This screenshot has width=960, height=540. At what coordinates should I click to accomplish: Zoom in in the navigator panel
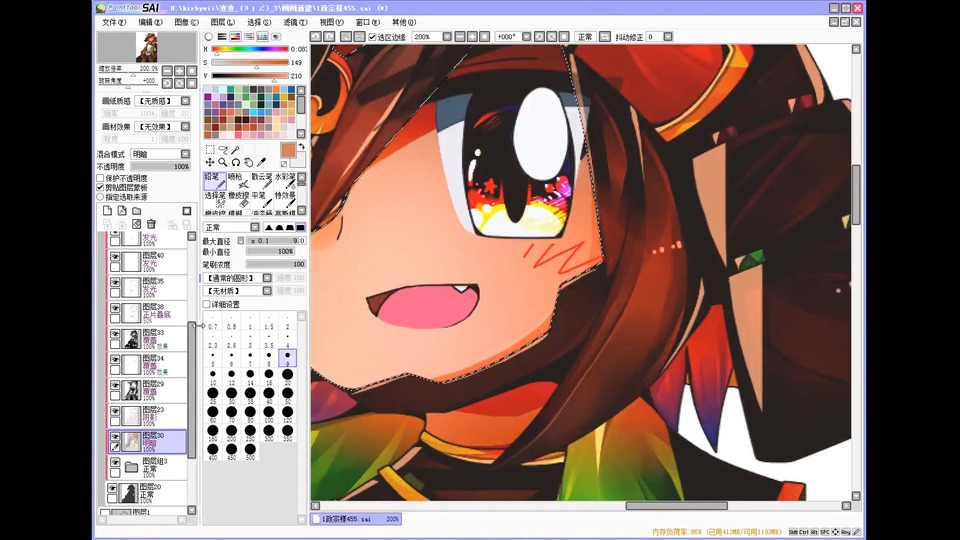pos(179,70)
